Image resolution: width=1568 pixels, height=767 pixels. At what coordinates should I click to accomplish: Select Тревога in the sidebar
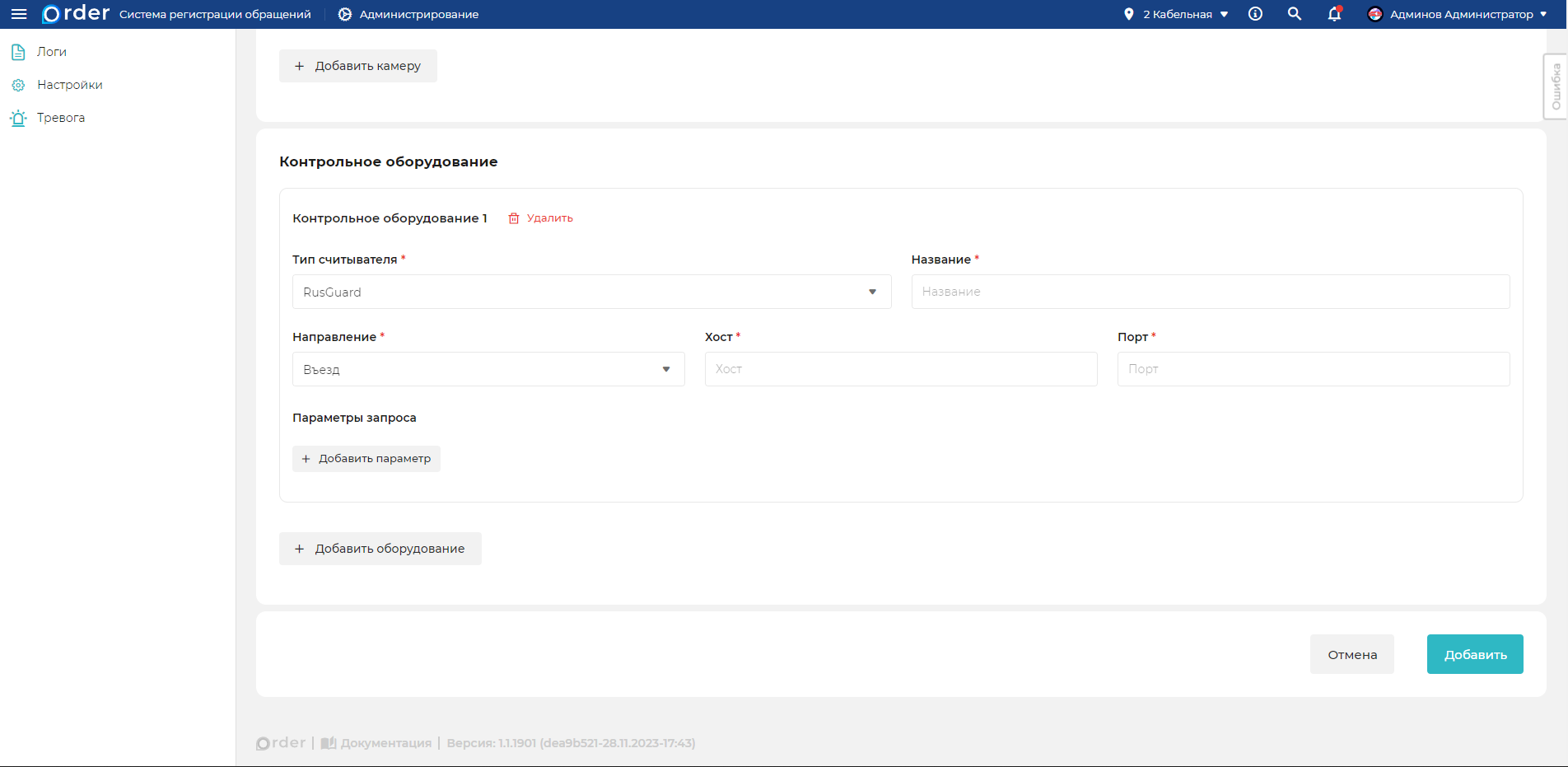point(60,118)
